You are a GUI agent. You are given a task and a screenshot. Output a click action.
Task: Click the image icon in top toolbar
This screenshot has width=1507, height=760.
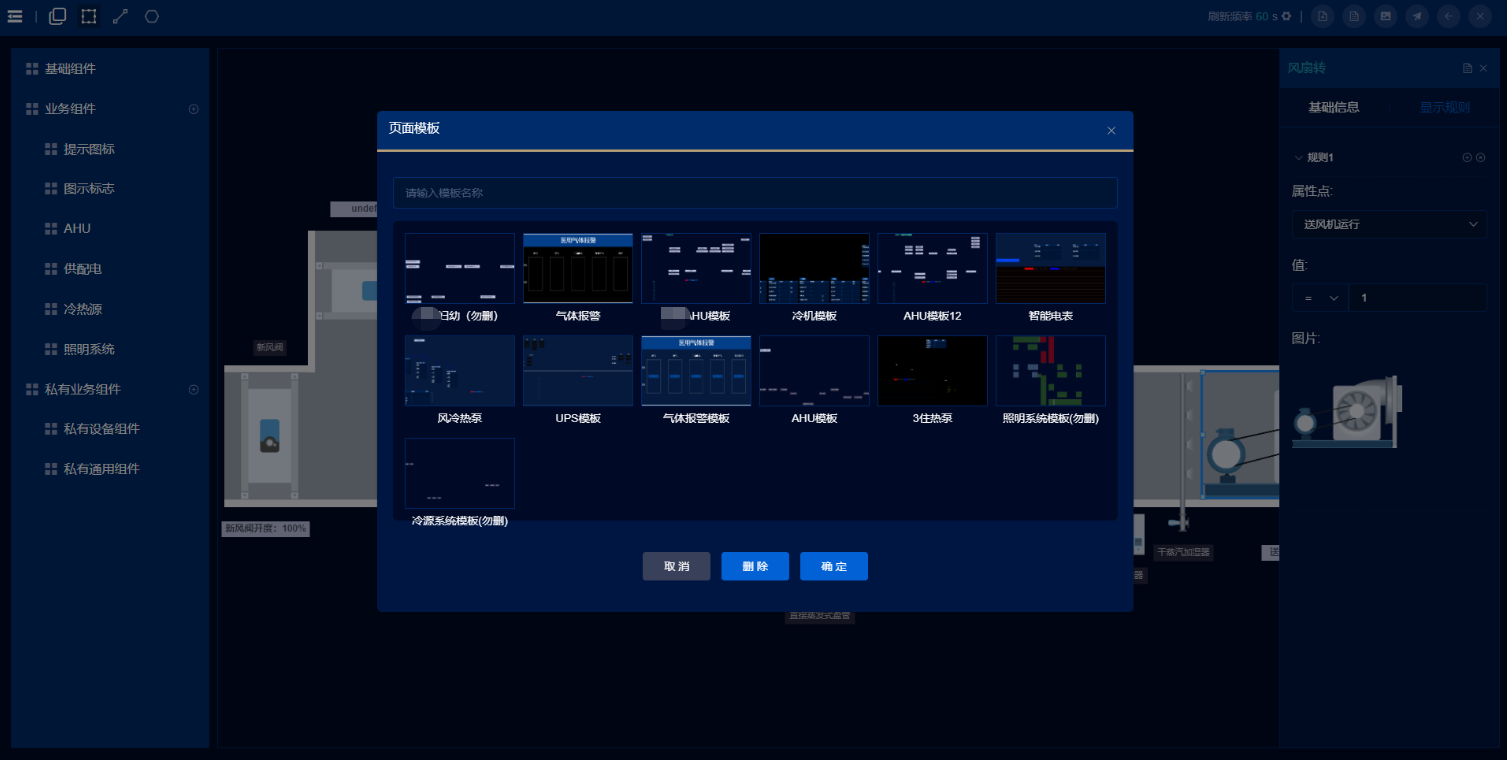tap(1385, 16)
